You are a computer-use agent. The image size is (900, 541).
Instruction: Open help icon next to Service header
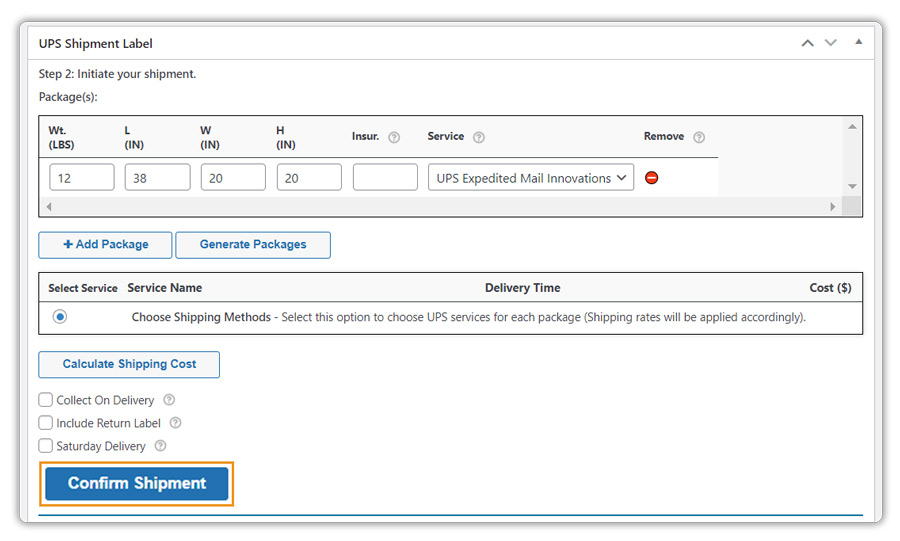[x=479, y=137]
